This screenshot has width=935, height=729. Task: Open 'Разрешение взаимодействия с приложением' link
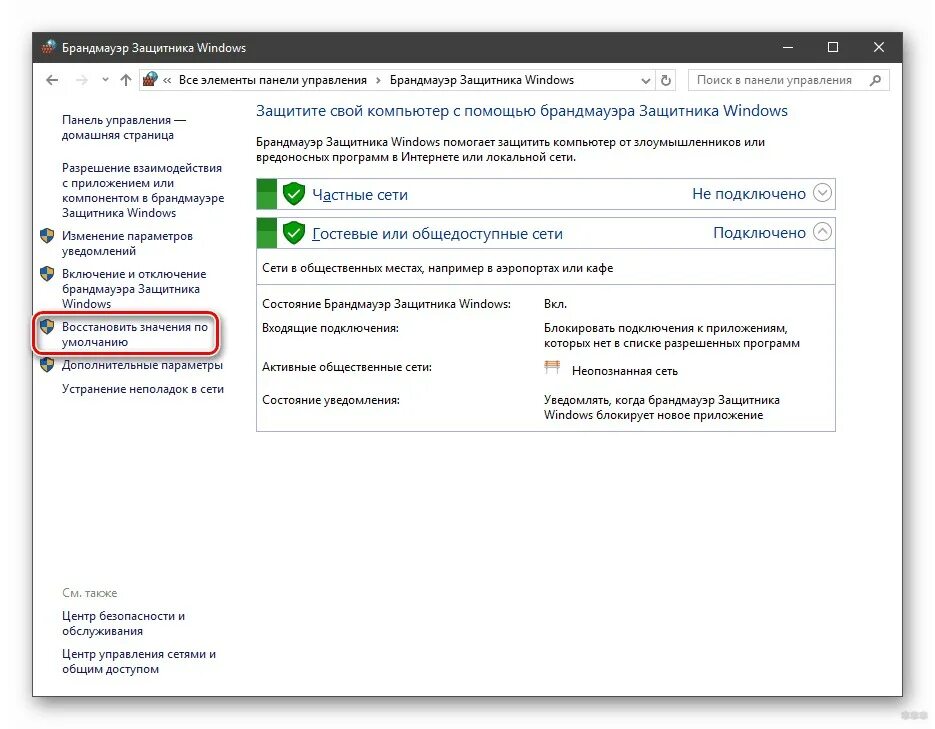143,190
